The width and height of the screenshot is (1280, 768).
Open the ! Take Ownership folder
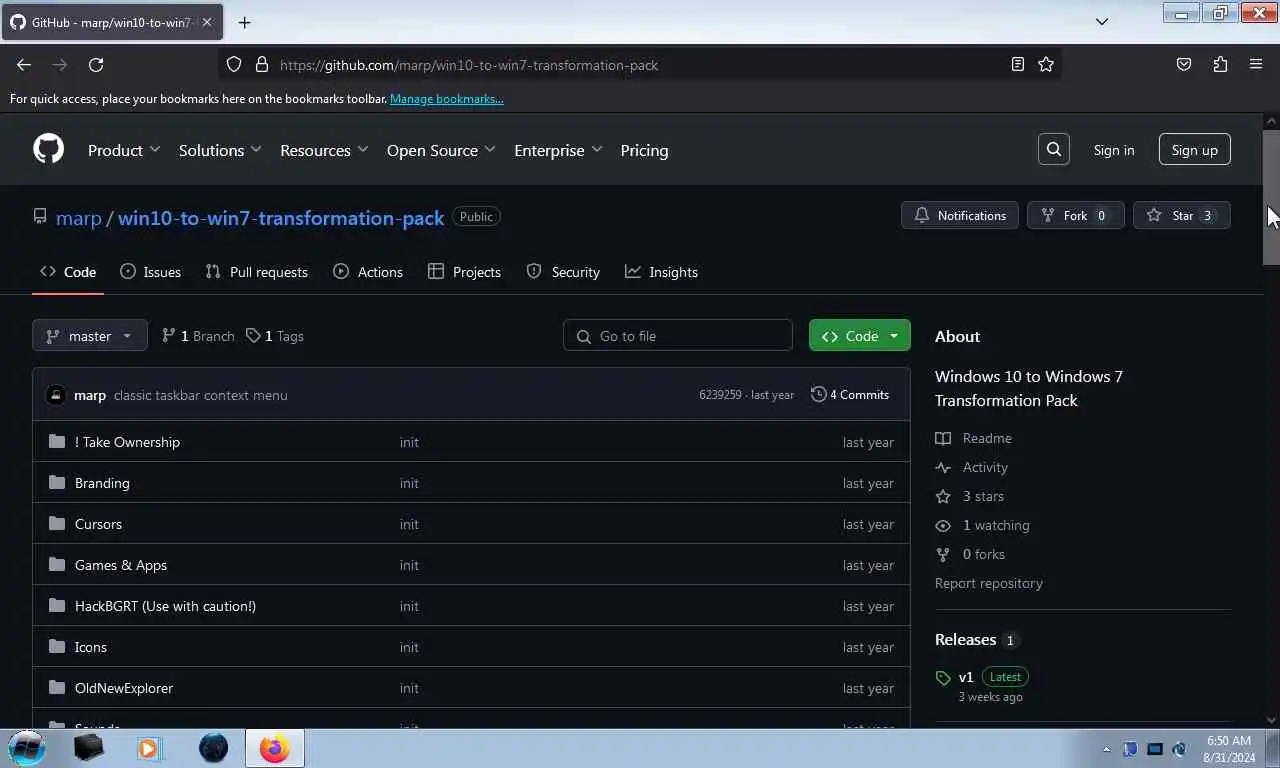tap(127, 442)
